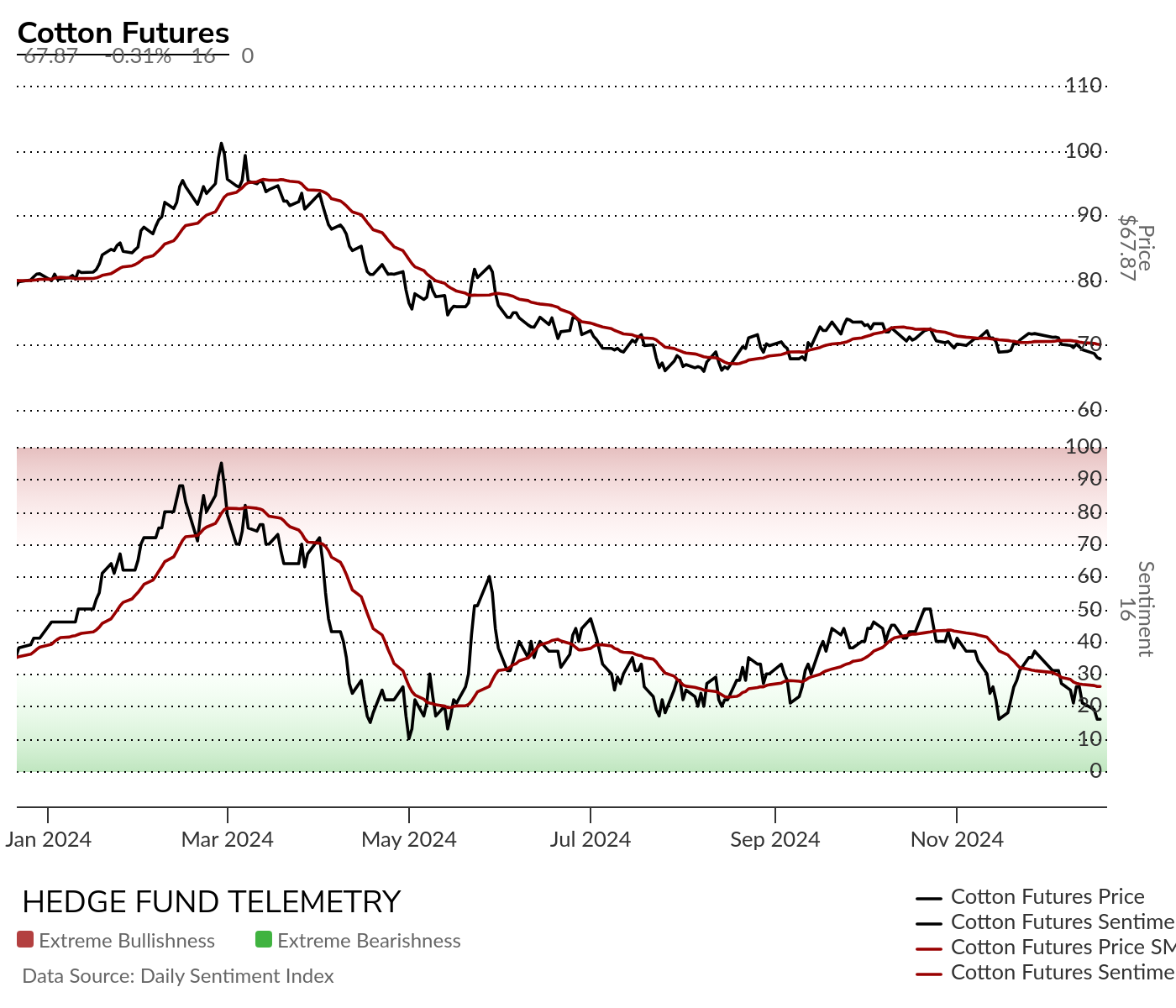Click the red Extreme Bullishness swatch
Image resolution: width=1176 pixels, height=1008 pixels.
[x=25, y=940]
